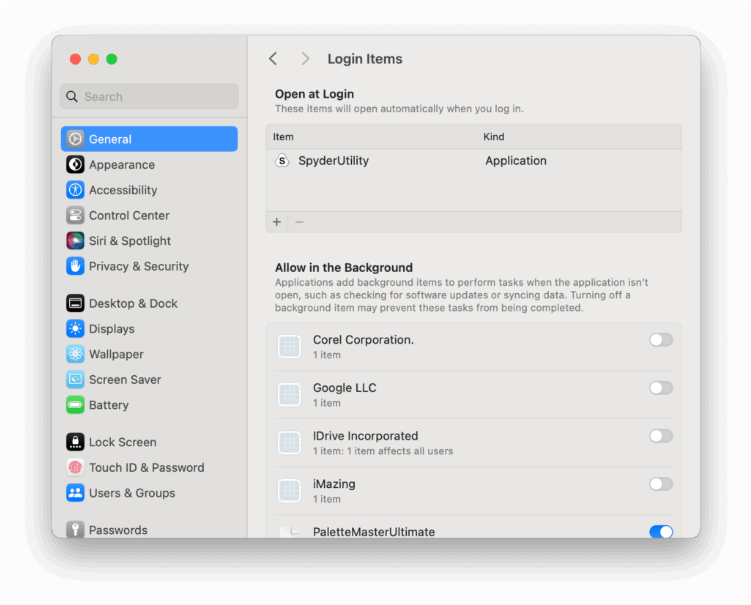This screenshot has height=605, width=751.
Task: Click the IDrive Incorporated app icon
Action: tap(289, 443)
